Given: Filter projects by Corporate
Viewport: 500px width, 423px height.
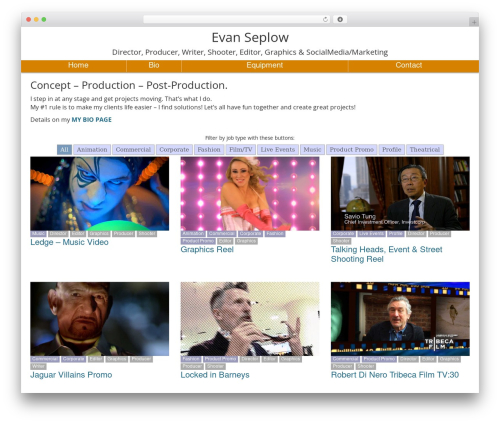Looking at the screenshot, I should tap(174, 150).
